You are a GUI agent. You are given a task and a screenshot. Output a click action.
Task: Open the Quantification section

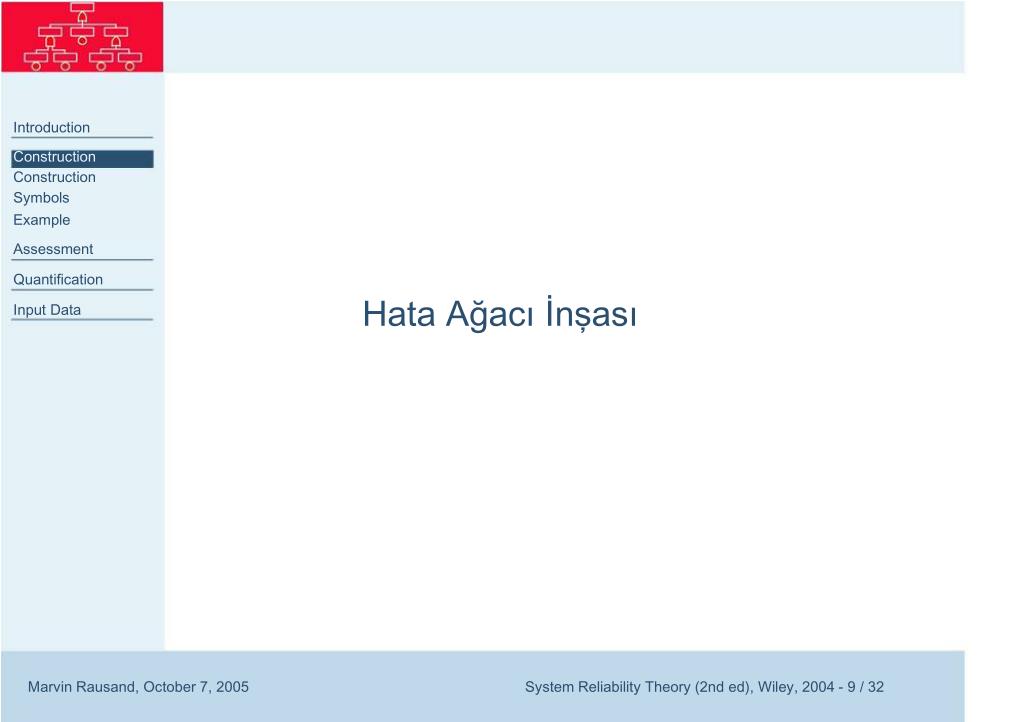coord(58,279)
